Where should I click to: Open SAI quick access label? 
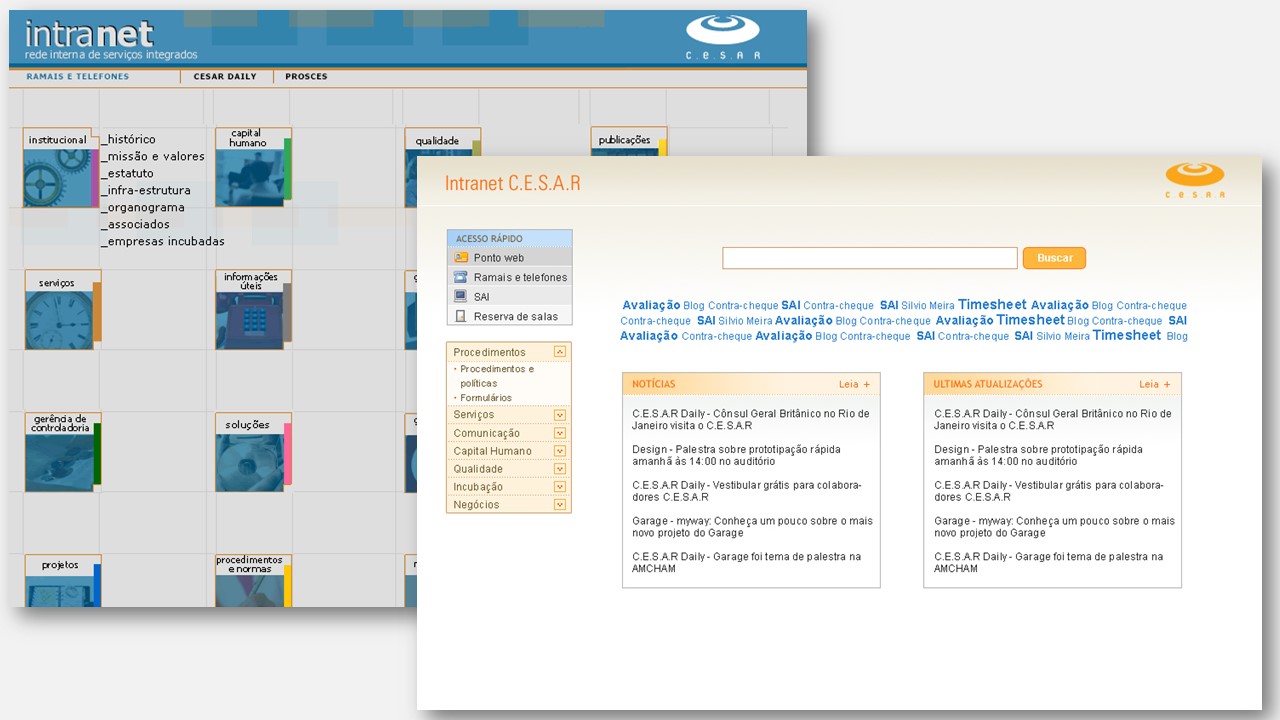click(482, 297)
